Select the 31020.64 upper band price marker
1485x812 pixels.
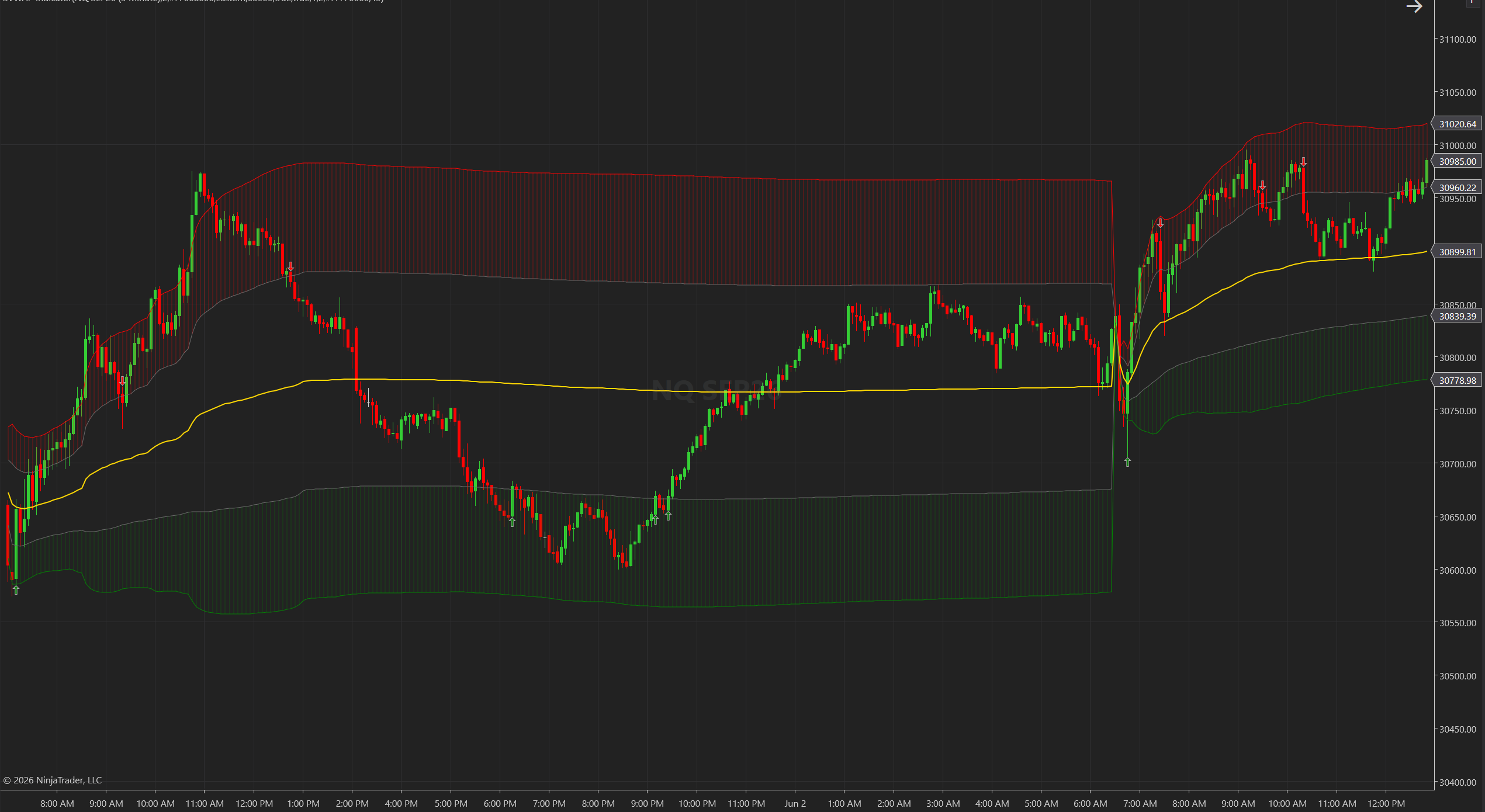pos(1456,124)
